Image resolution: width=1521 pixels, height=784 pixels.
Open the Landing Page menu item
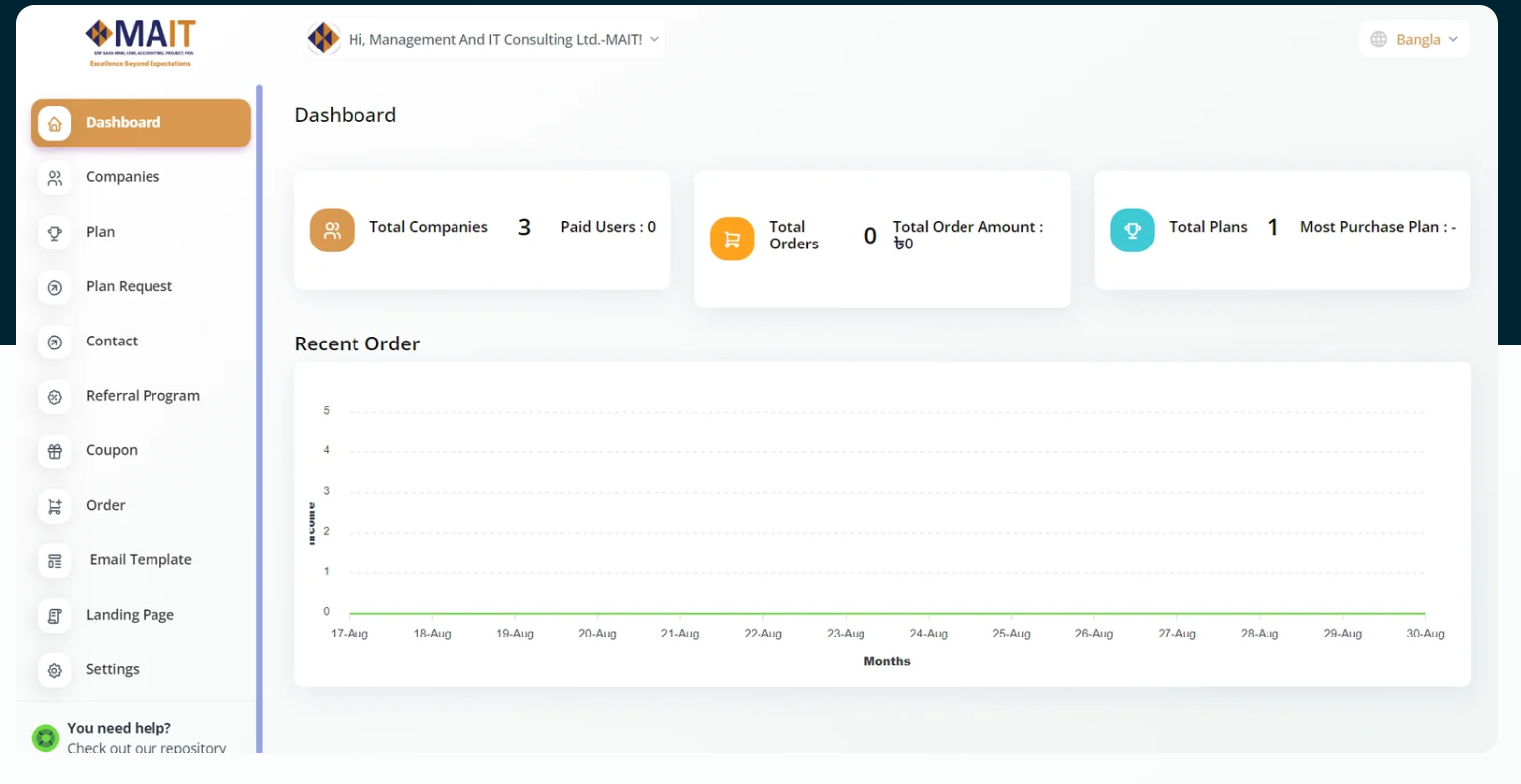[130, 615]
